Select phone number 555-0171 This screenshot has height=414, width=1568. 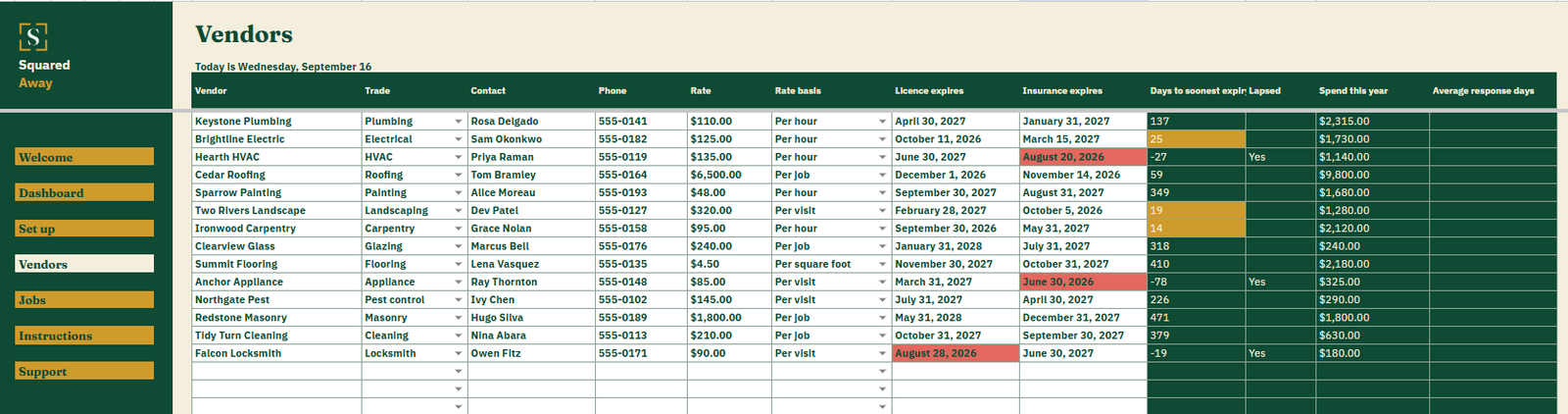[x=641, y=353]
